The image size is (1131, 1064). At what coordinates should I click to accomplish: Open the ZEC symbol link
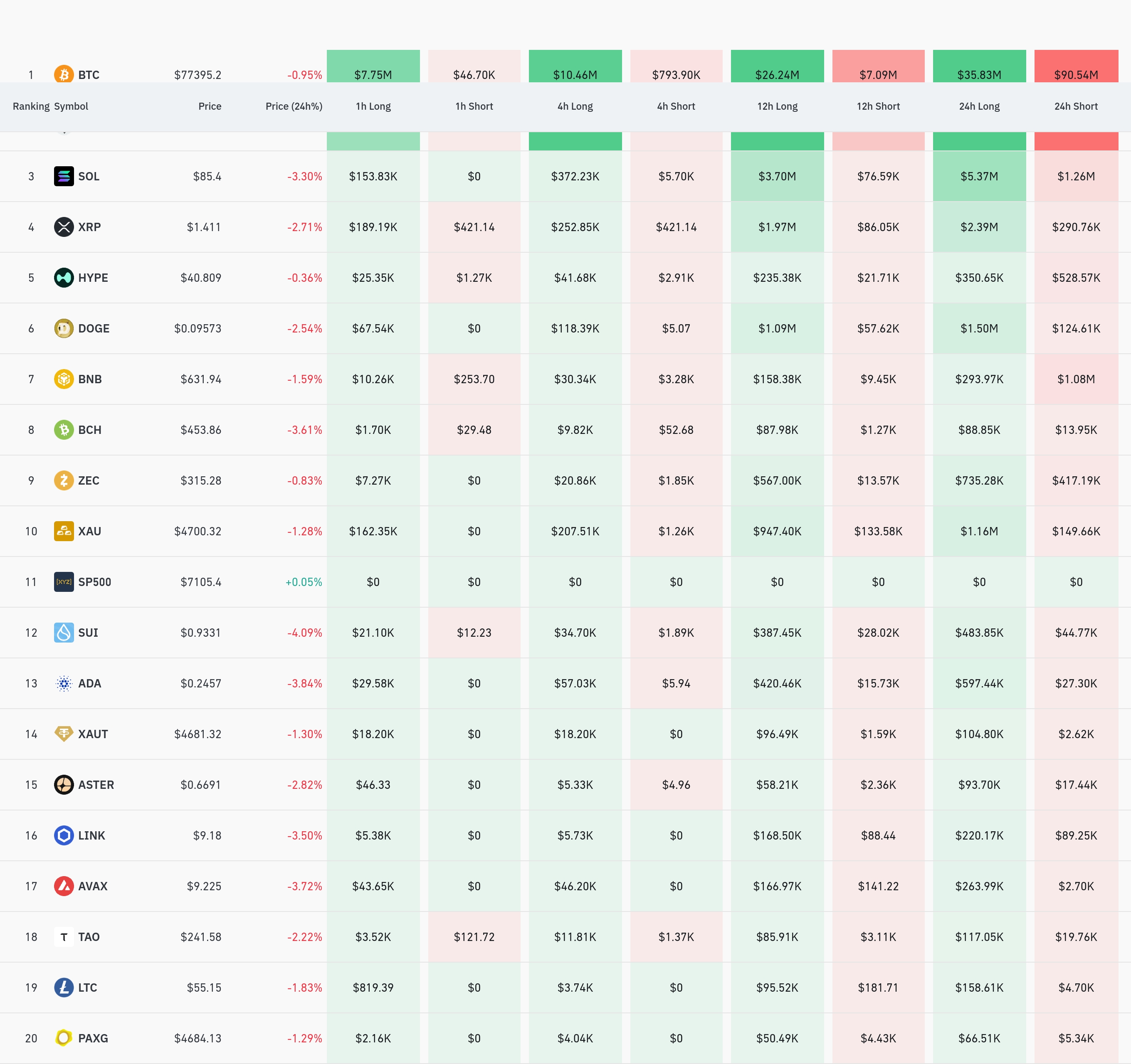tap(89, 480)
